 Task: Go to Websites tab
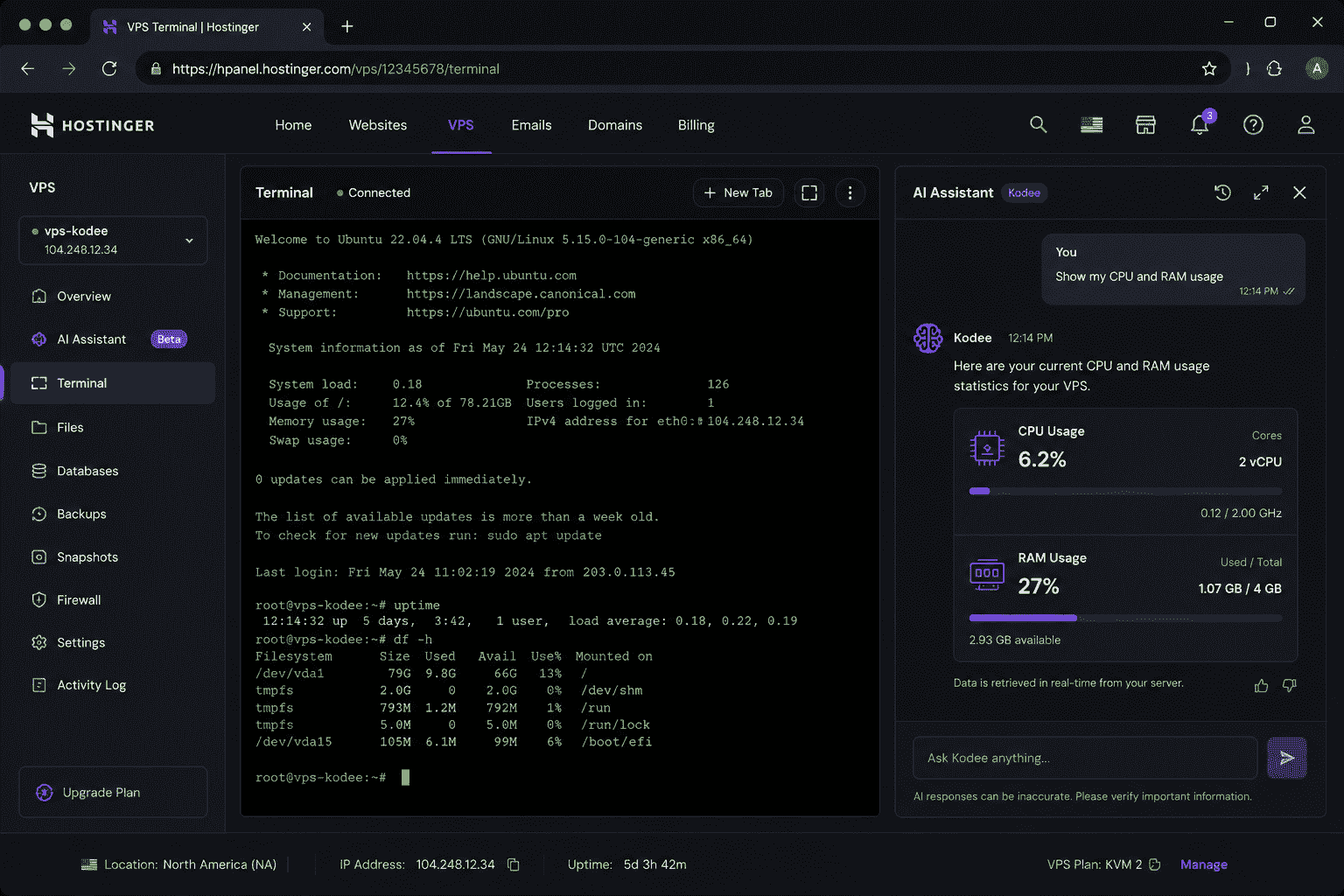378,125
